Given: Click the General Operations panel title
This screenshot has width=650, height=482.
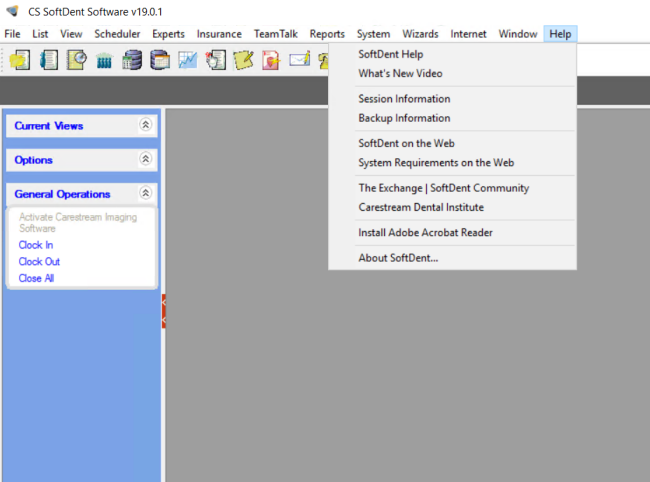Looking at the screenshot, I should pos(62,194).
